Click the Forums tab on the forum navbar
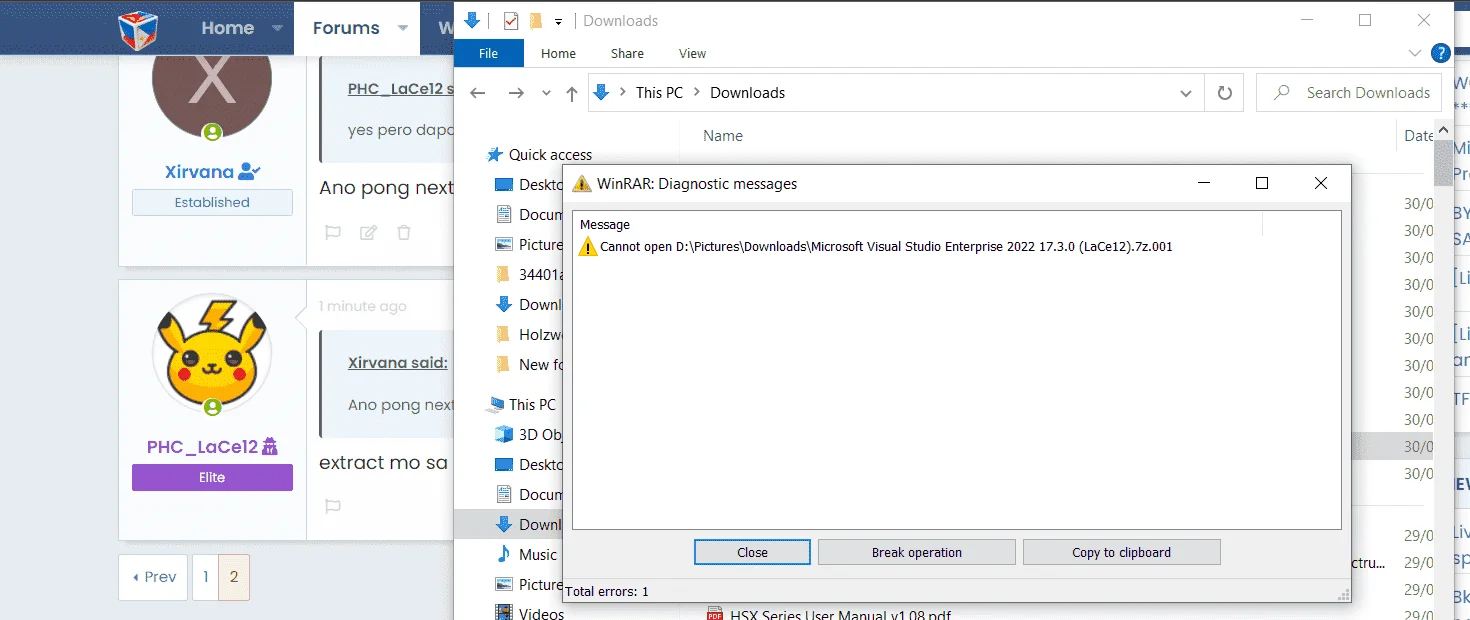The width and height of the screenshot is (1470, 620). tap(346, 28)
